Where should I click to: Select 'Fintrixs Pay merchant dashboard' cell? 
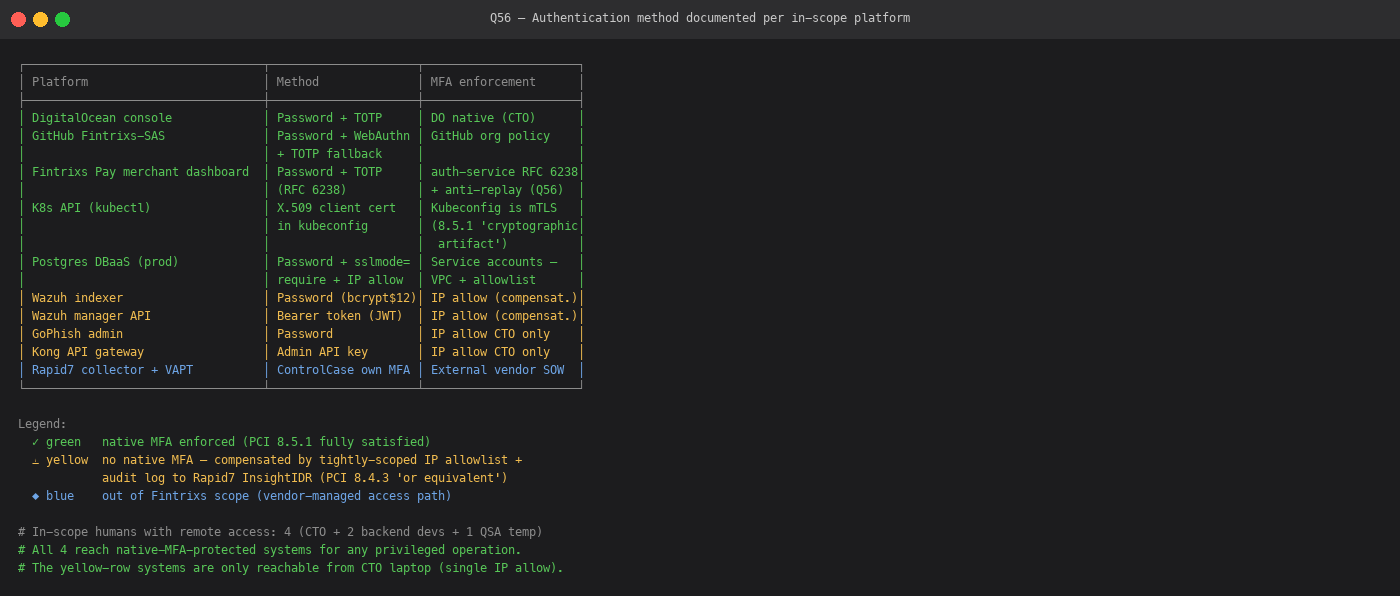140,172
